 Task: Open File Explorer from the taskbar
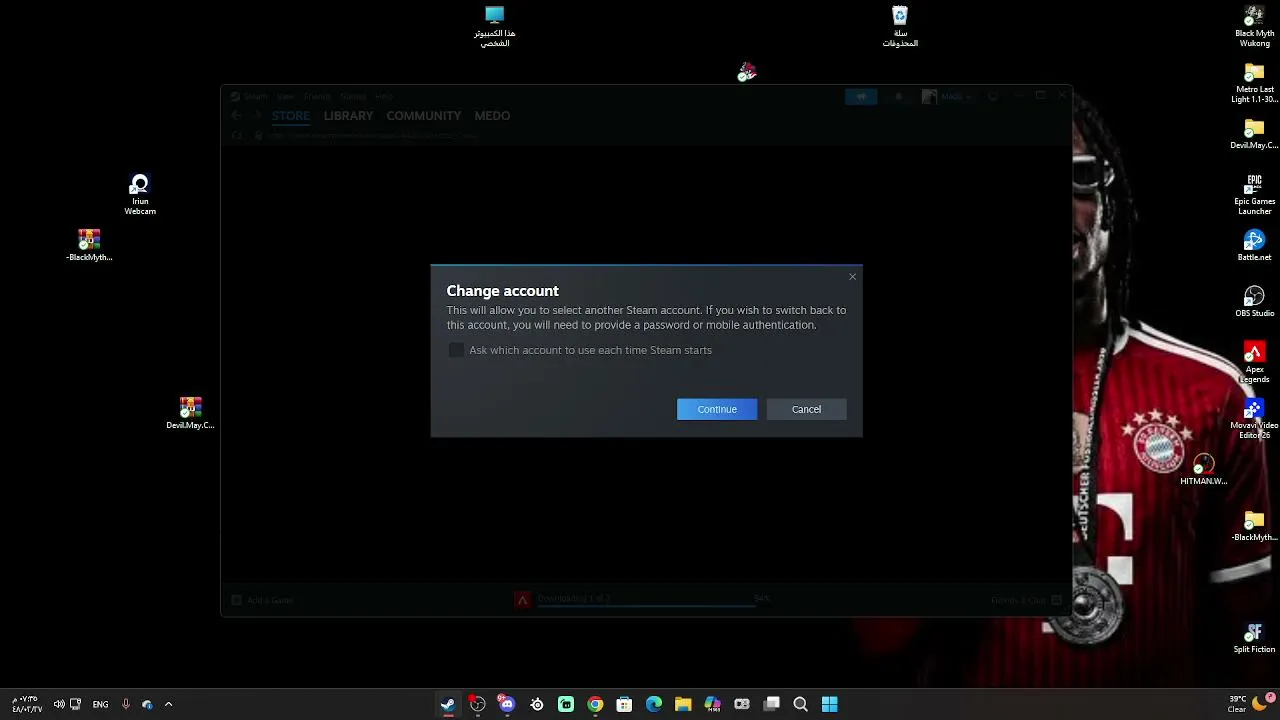[x=683, y=704]
